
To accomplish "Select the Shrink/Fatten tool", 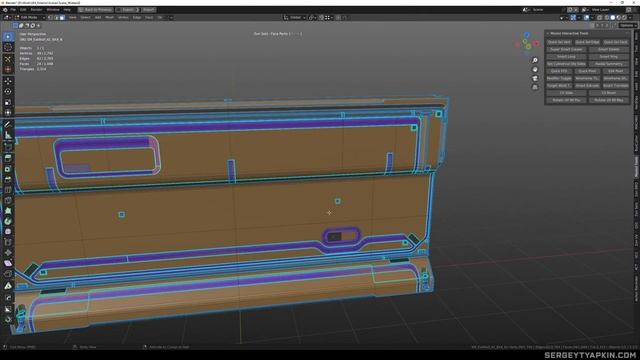I will [x=8, y=253].
